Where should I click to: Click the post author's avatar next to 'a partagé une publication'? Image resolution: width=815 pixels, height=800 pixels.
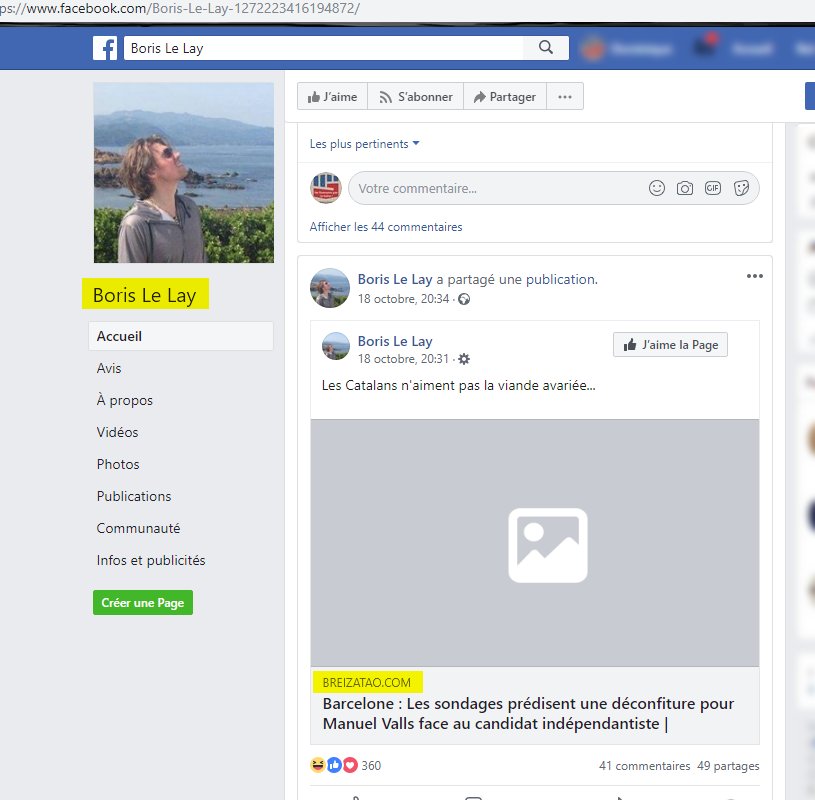tap(330, 288)
